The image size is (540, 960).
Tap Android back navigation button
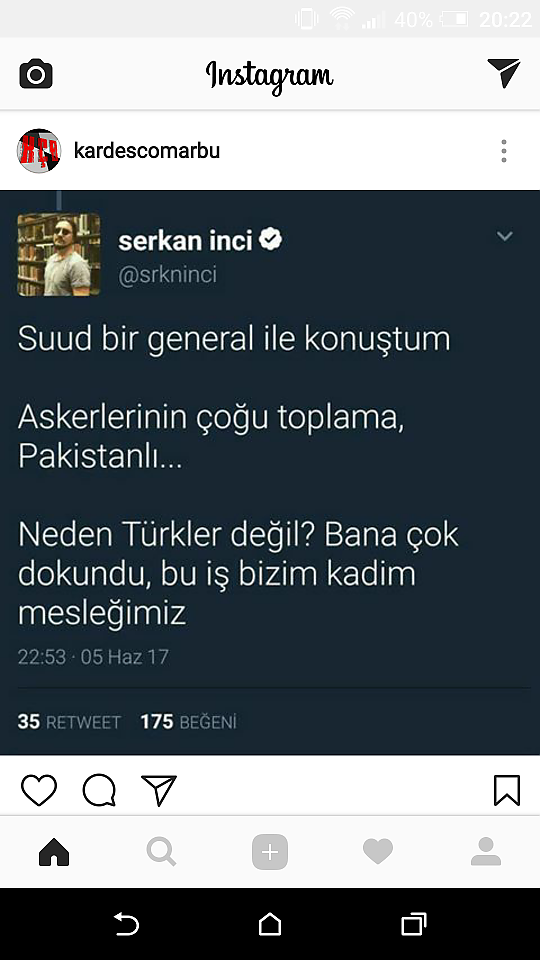point(127,924)
